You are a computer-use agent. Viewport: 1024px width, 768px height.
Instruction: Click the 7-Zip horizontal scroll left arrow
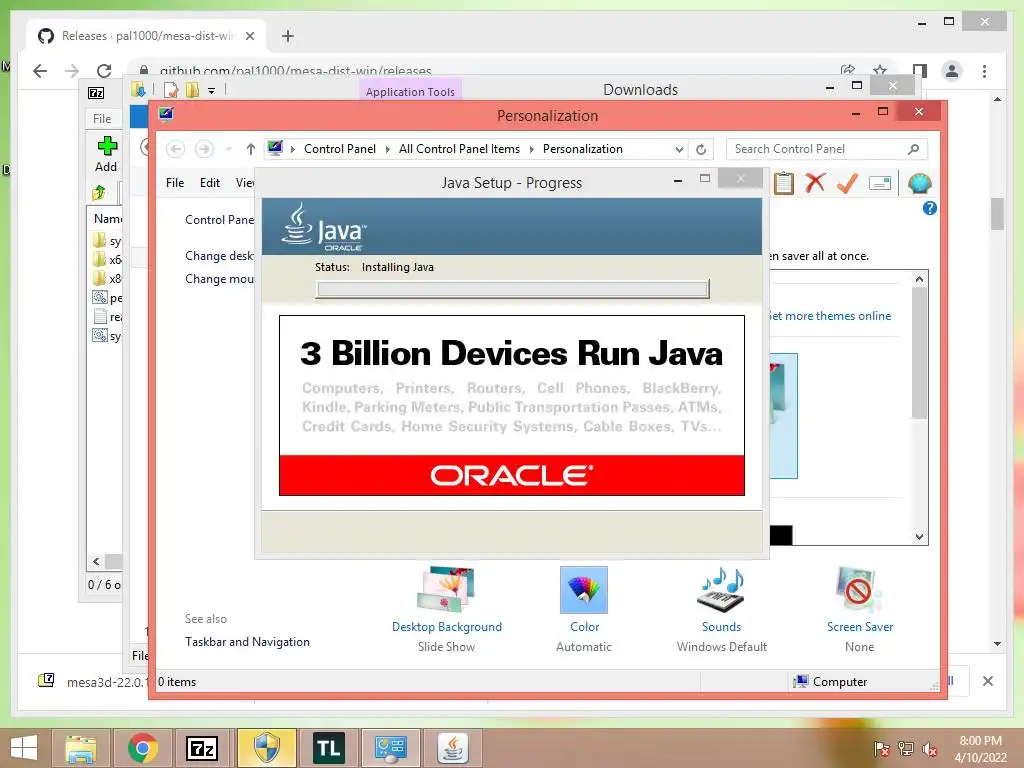(97, 561)
